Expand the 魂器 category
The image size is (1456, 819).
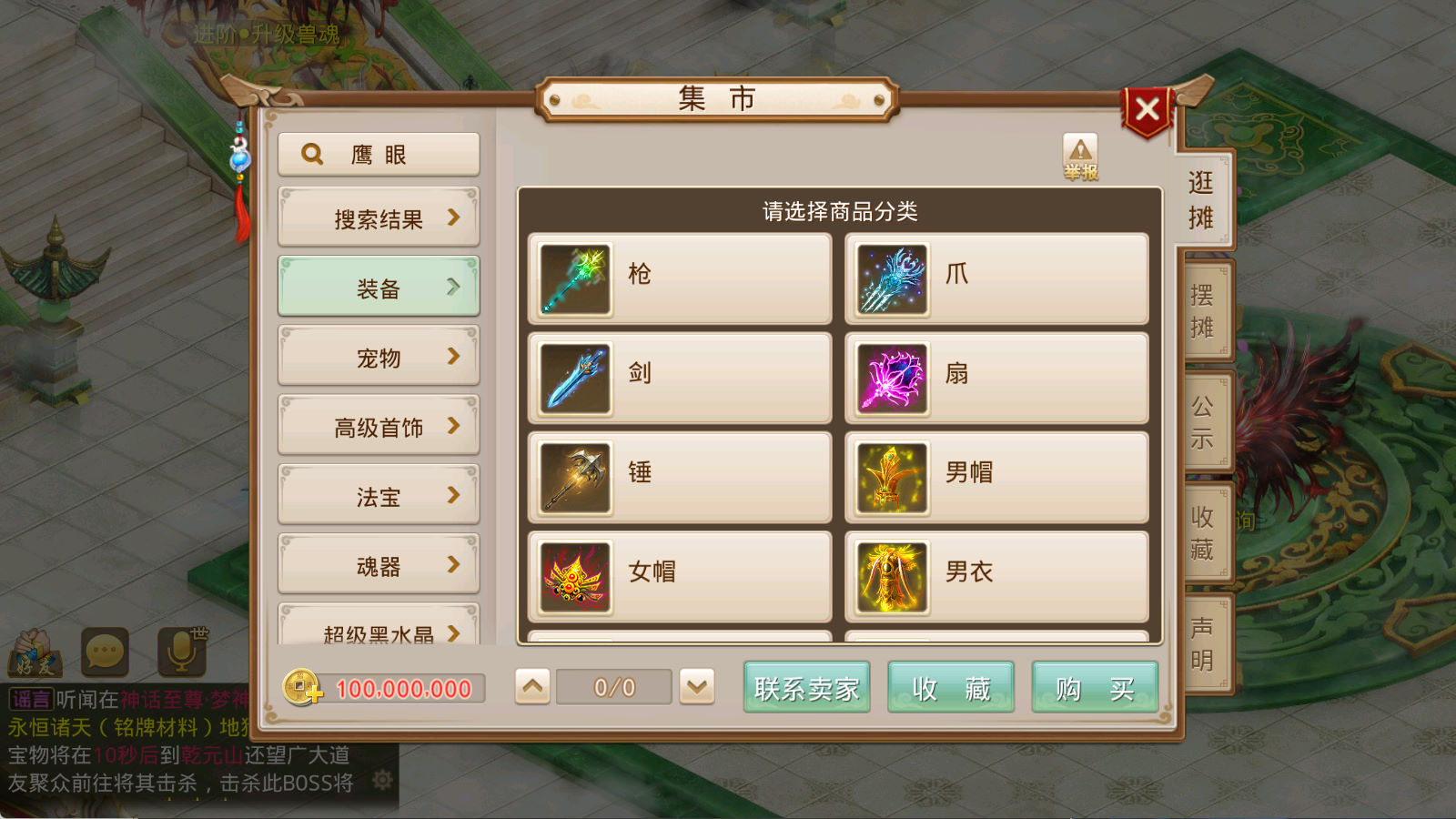point(379,565)
